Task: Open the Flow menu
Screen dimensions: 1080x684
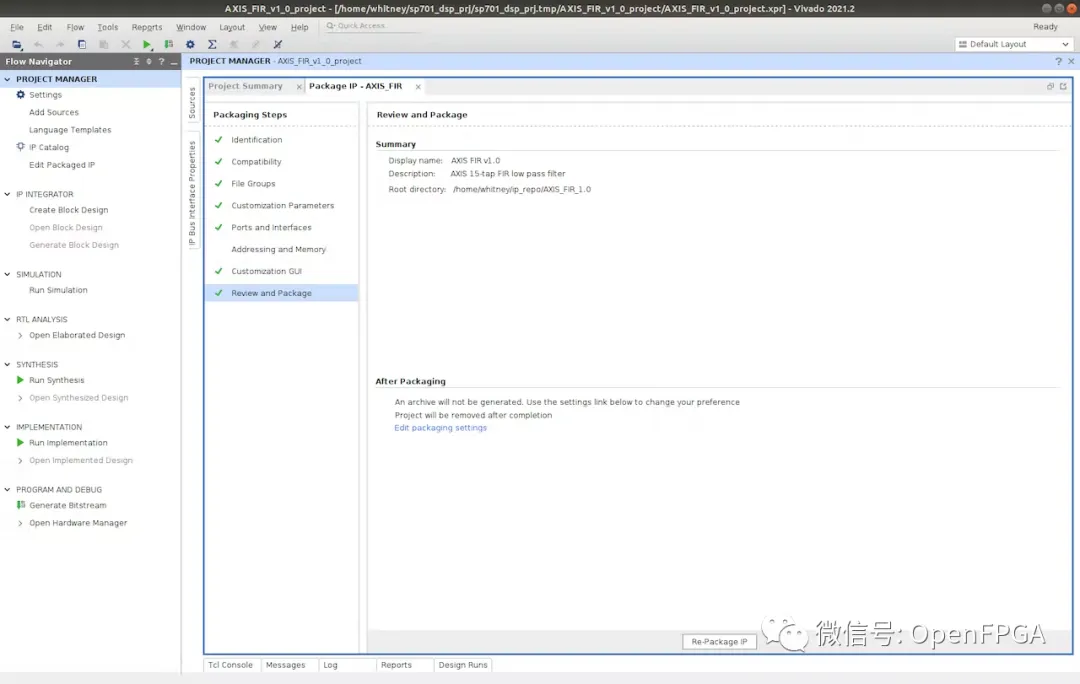Action: pyautogui.click(x=75, y=27)
